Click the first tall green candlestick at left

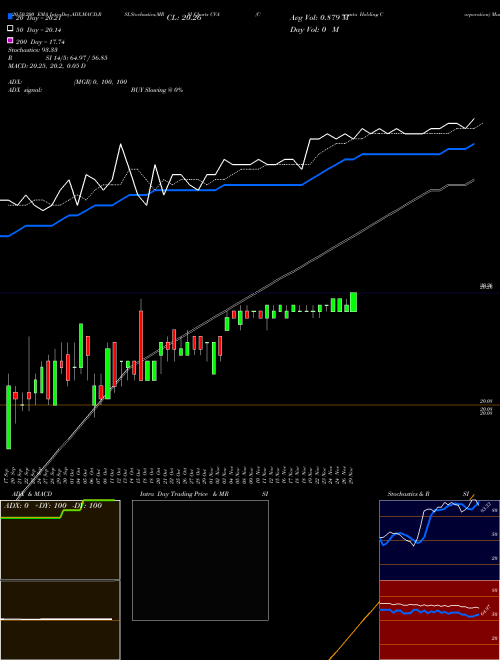(x=8, y=417)
